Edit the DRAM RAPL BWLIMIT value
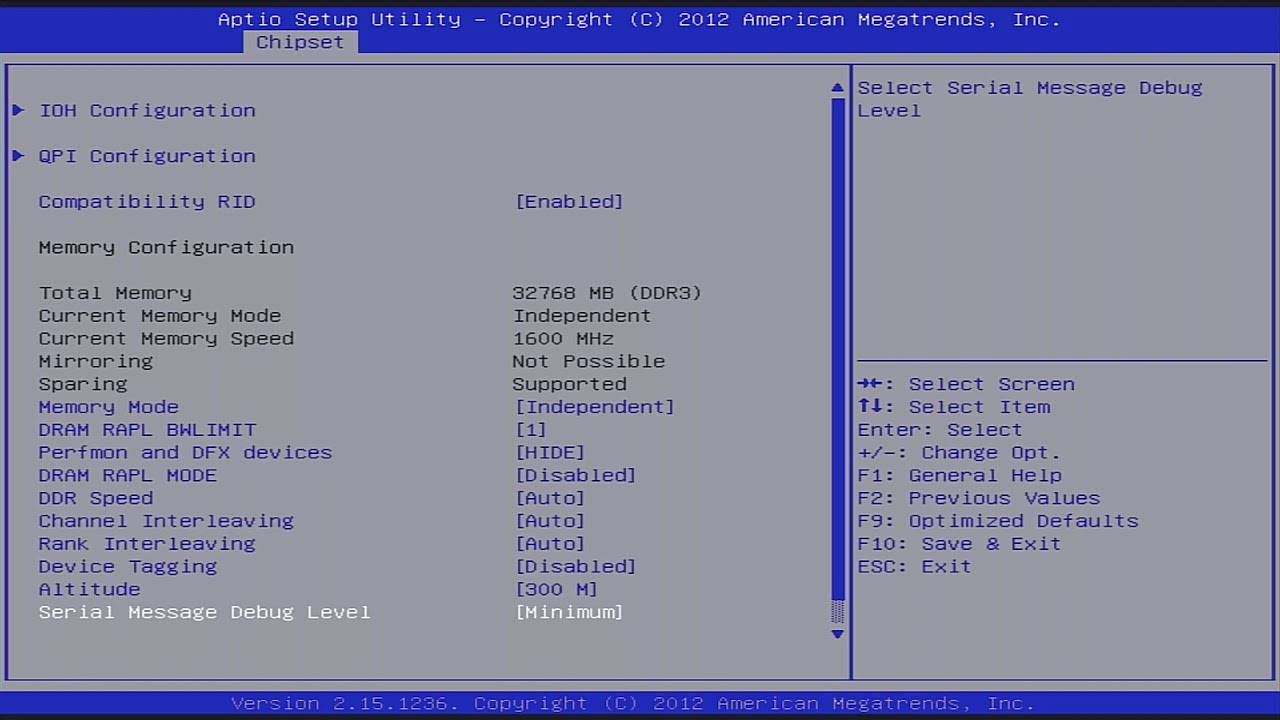1280x720 pixels. coord(530,430)
